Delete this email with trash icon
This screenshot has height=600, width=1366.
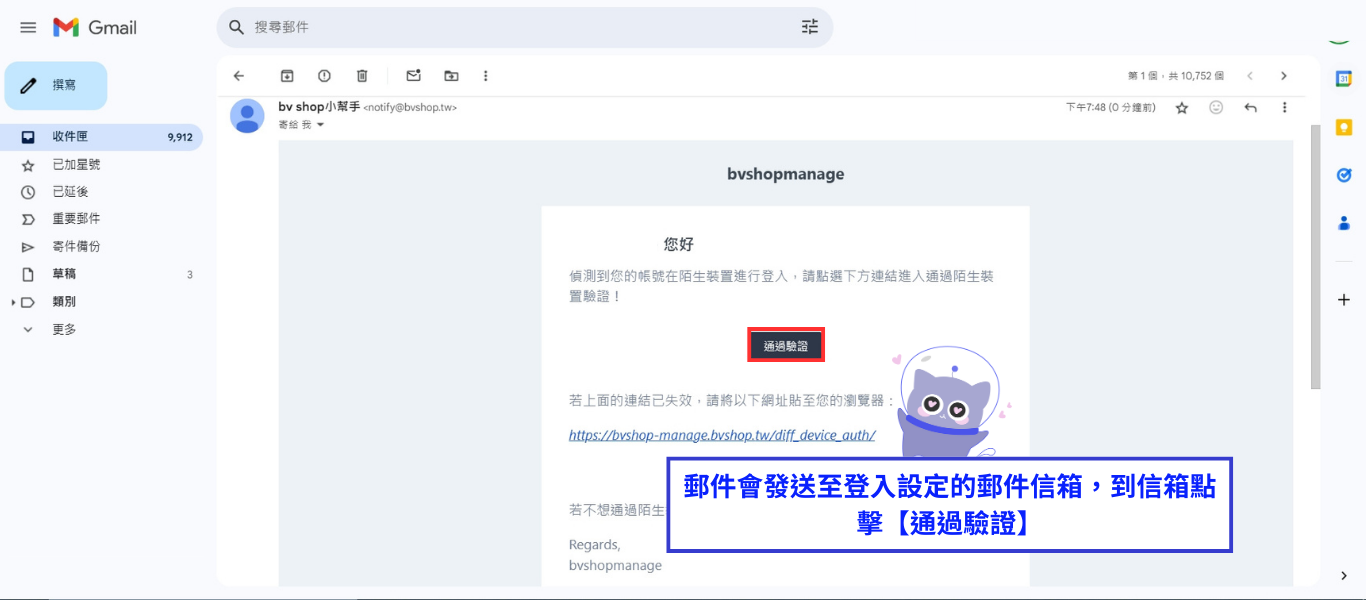coord(362,76)
